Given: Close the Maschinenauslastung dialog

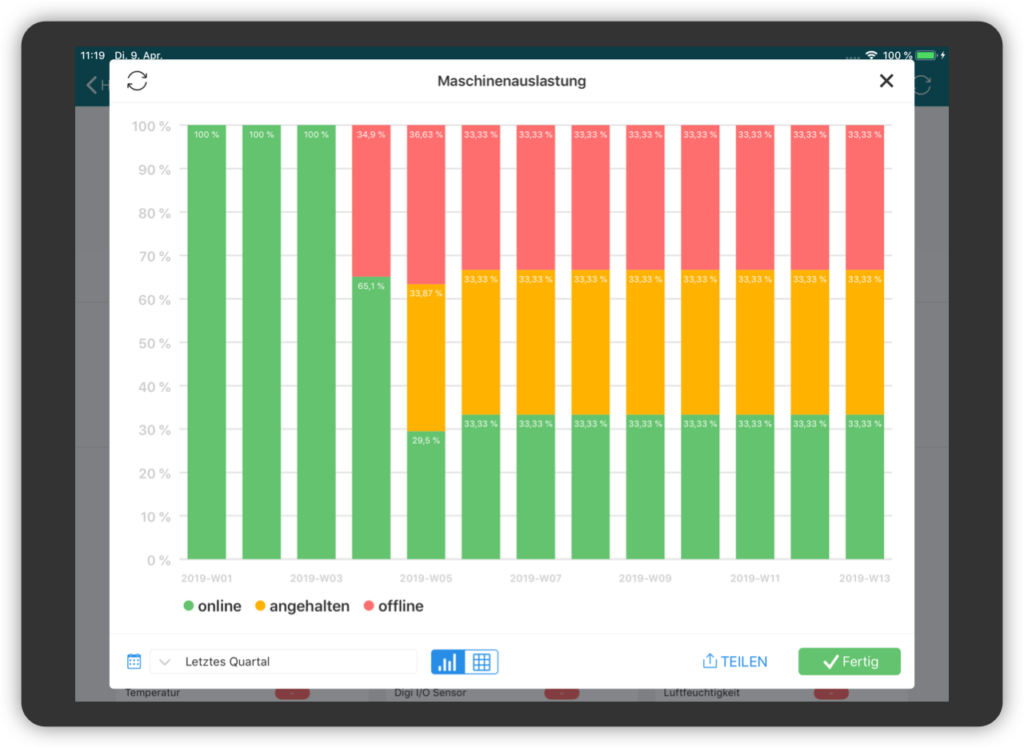Looking at the screenshot, I should point(886,81).
